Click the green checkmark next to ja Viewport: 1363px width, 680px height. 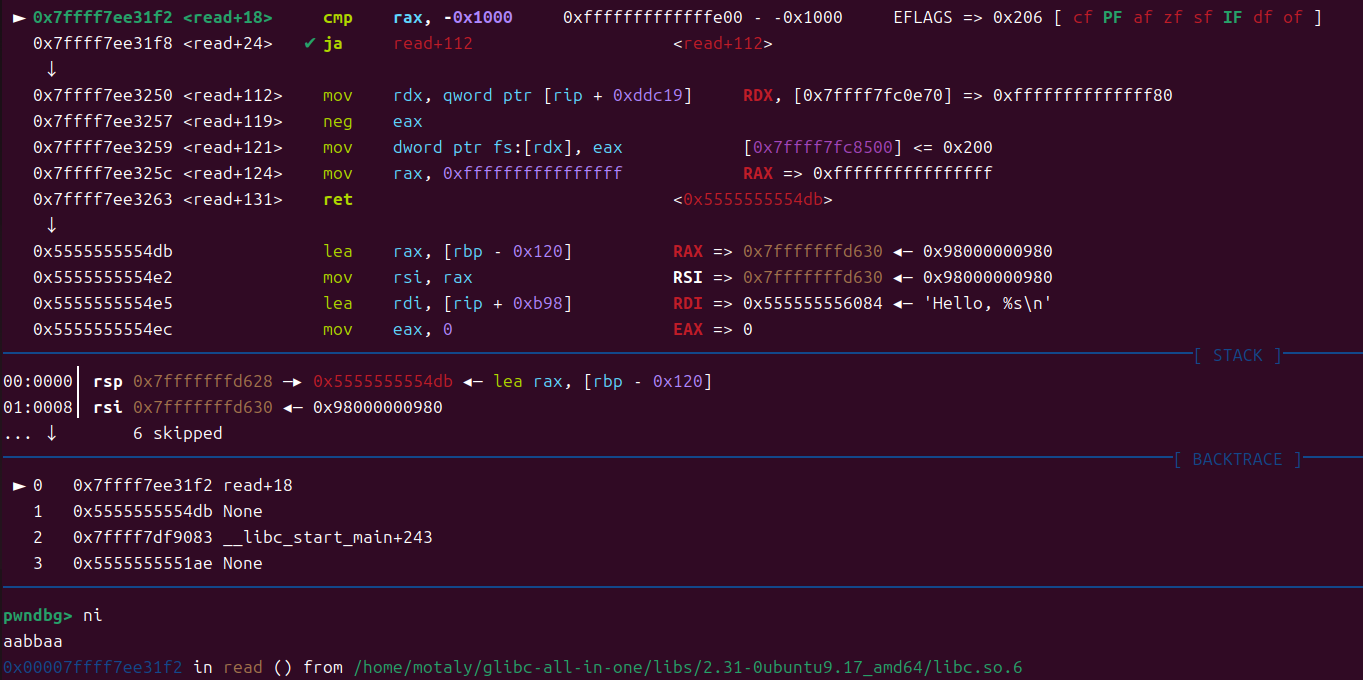[x=309, y=44]
